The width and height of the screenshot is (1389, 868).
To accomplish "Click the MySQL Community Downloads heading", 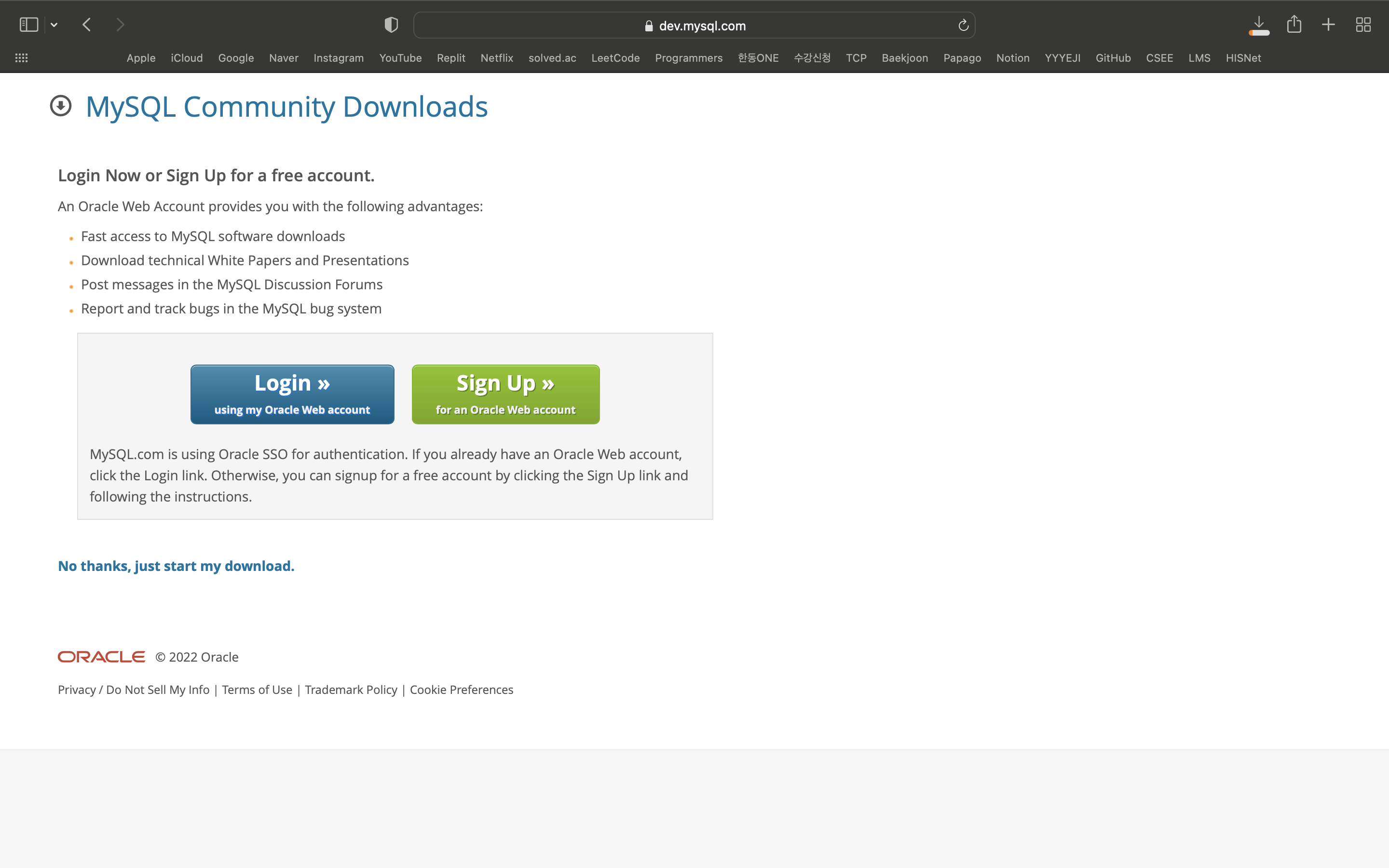I will click(286, 107).
